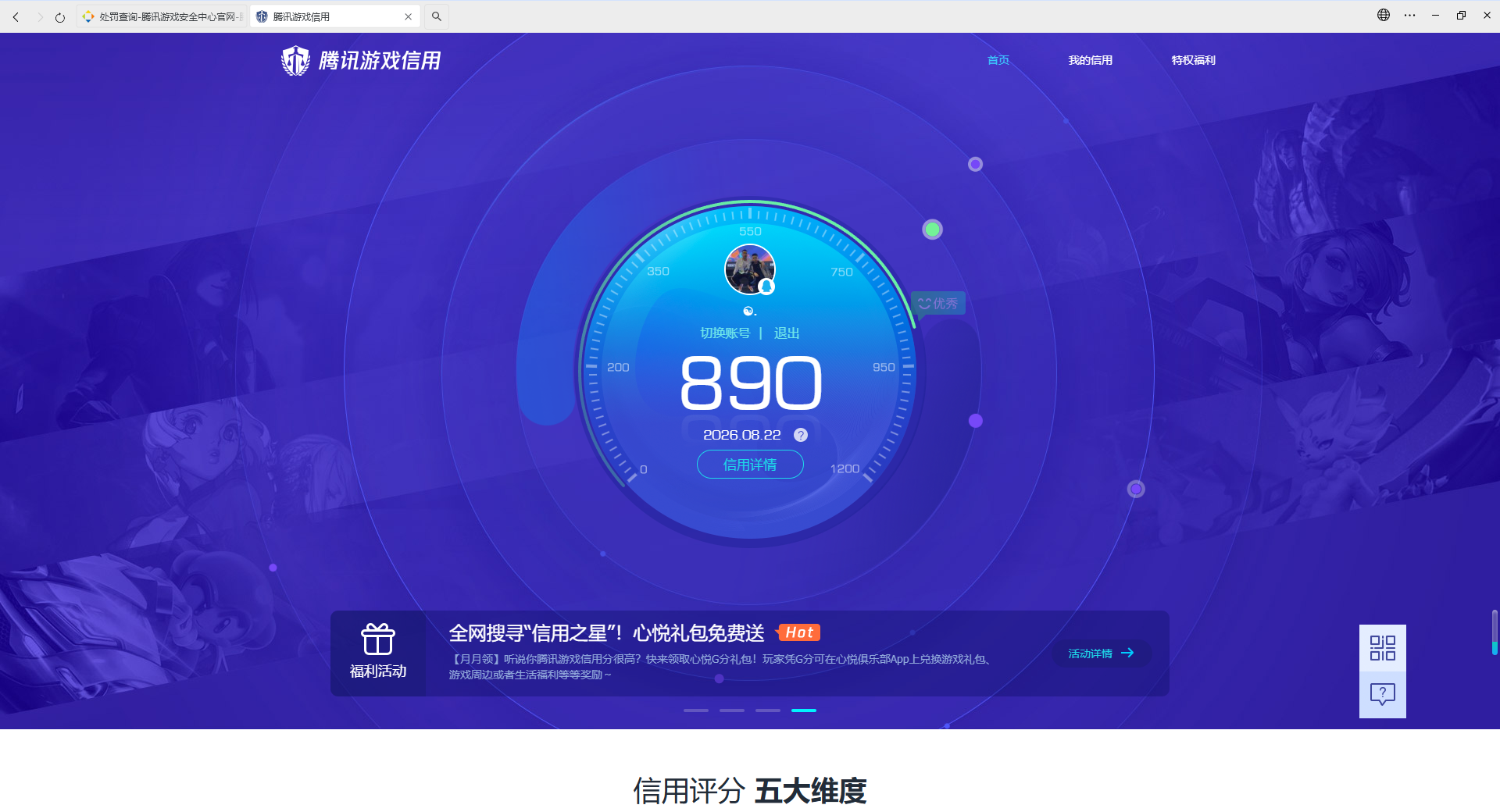Open the search magnifier icon beside tabs

[437, 16]
